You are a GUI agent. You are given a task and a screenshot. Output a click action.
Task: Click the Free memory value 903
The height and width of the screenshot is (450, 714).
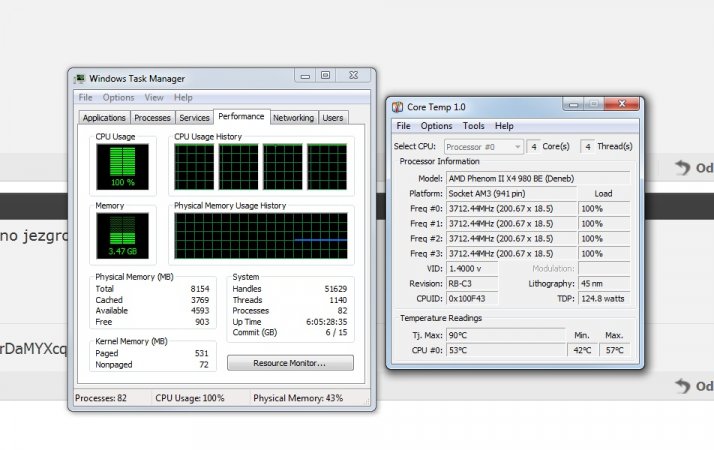click(x=202, y=322)
